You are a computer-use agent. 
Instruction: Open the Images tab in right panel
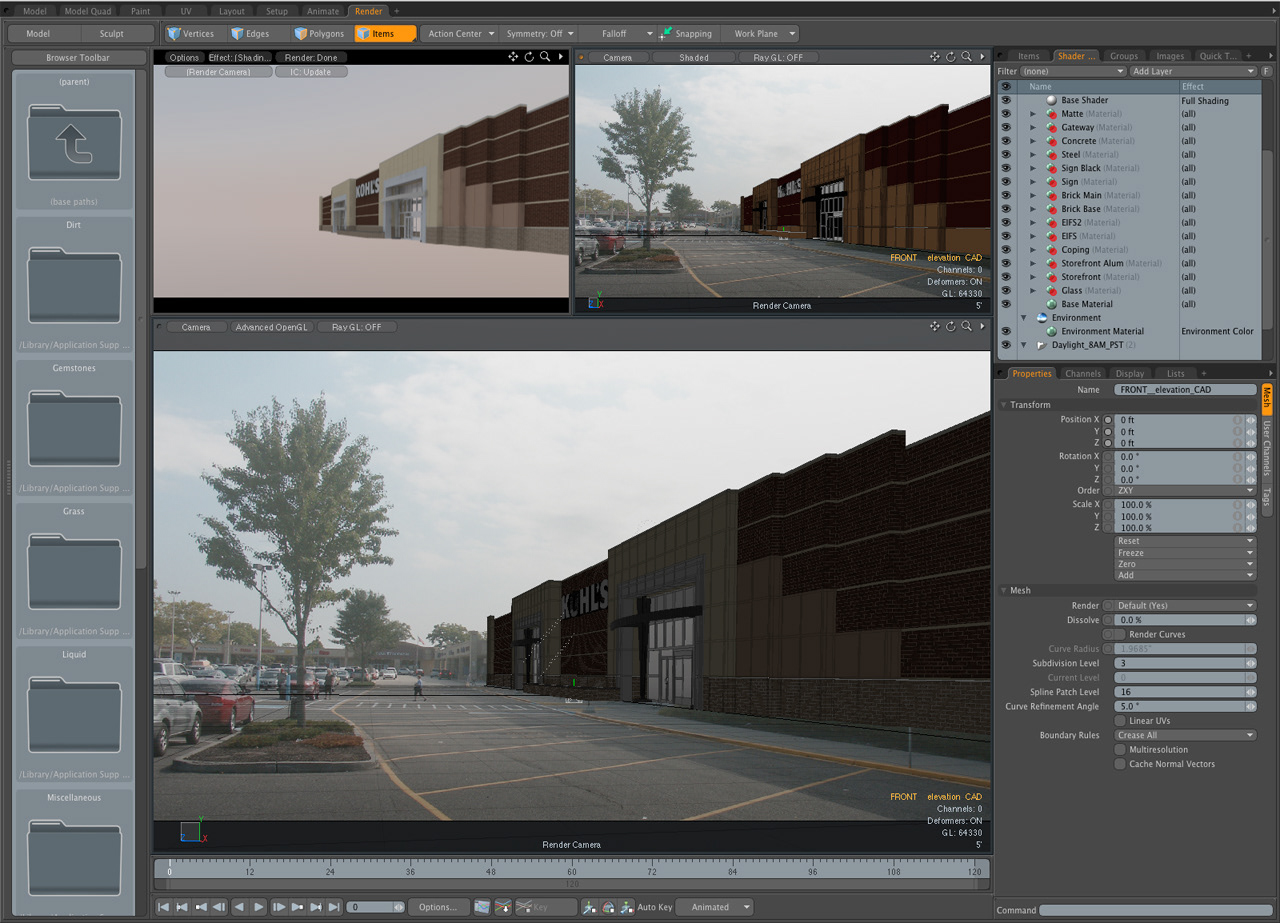1169,56
